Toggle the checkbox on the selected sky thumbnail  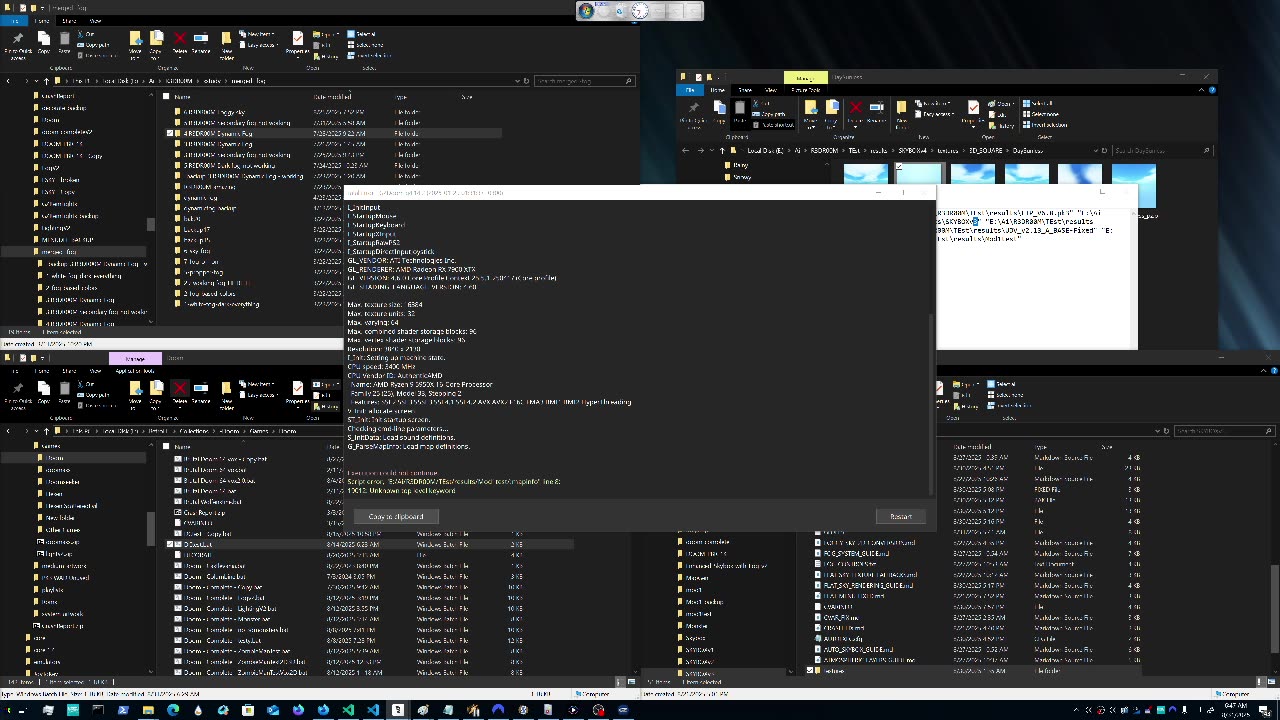click(898, 166)
